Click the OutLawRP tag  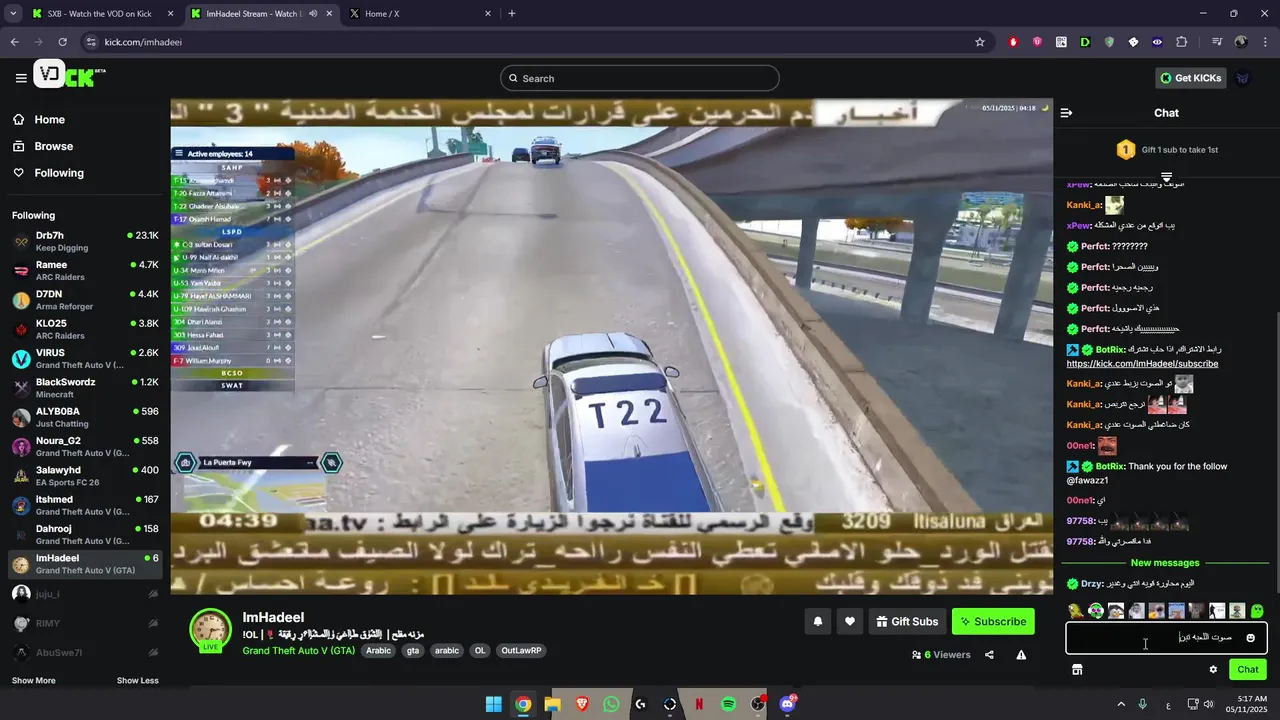[522, 650]
